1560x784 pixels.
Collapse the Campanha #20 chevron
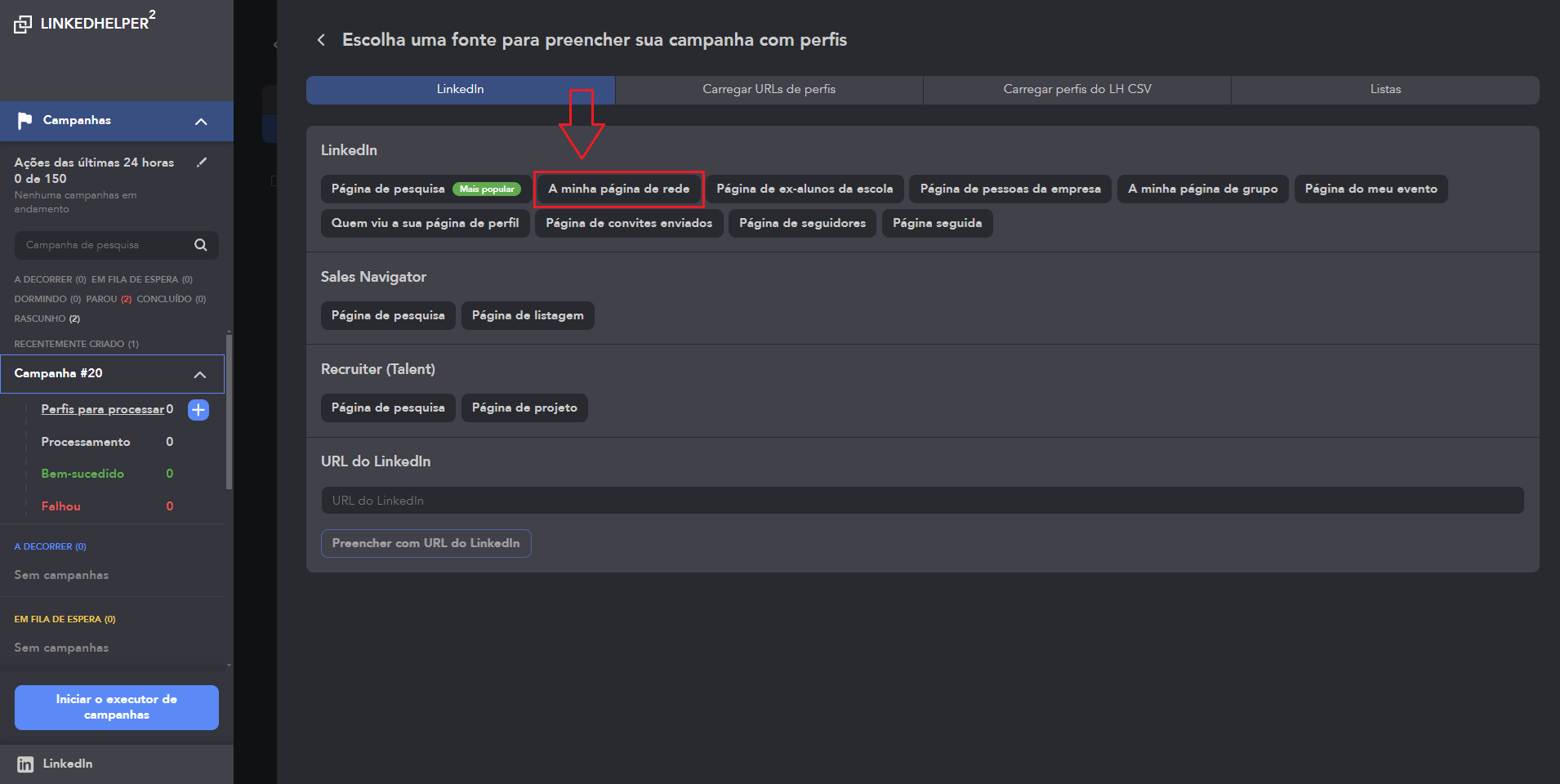(199, 374)
